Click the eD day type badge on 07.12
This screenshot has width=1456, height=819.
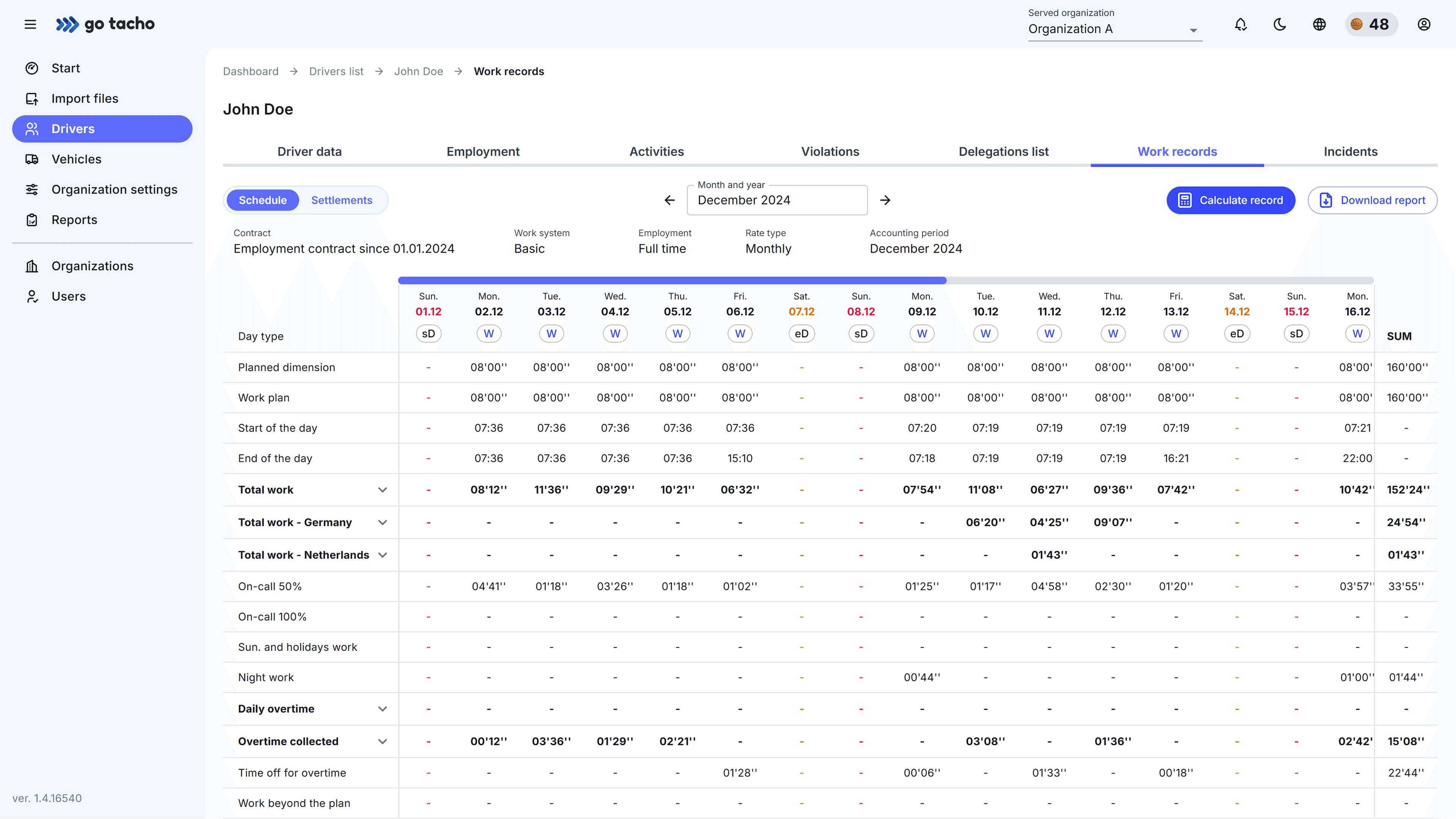pyautogui.click(x=801, y=333)
